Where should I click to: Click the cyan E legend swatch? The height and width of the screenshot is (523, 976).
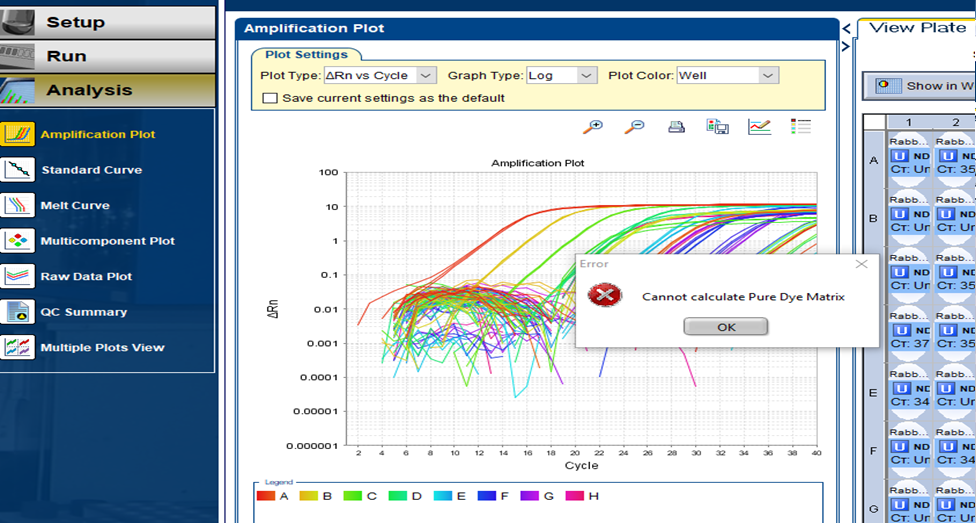click(442, 496)
